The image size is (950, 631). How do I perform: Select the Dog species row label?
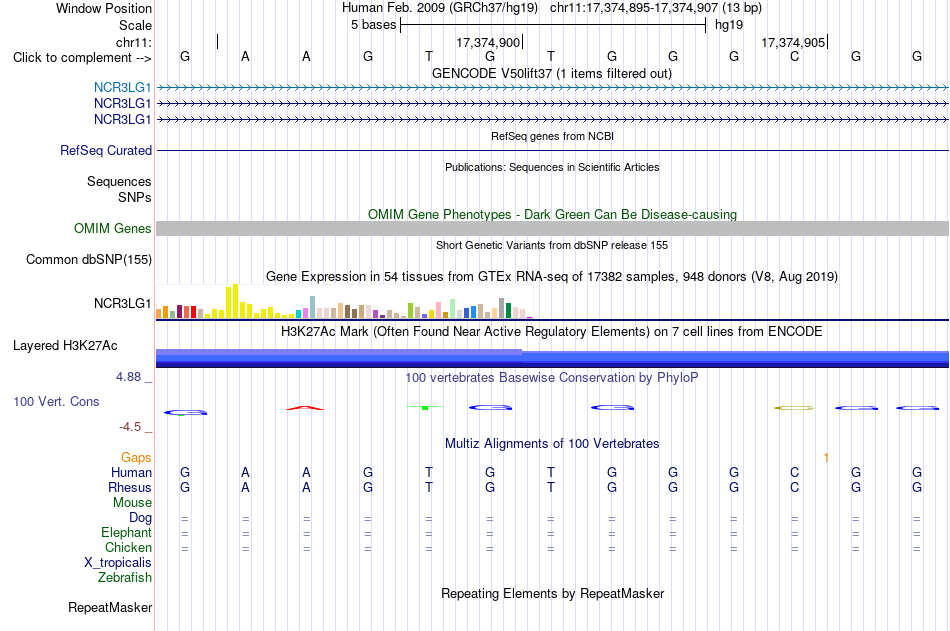[x=140, y=518]
